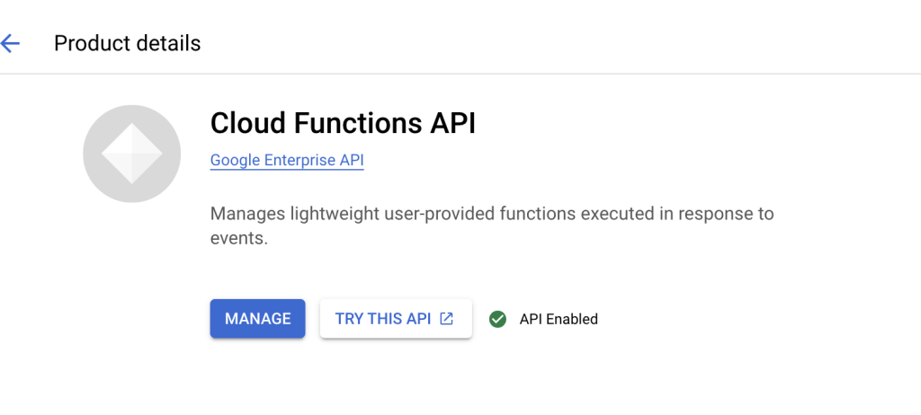Go back with the blue arrow icon
The height and width of the screenshot is (415, 921).
pyautogui.click(x=10, y=43)
